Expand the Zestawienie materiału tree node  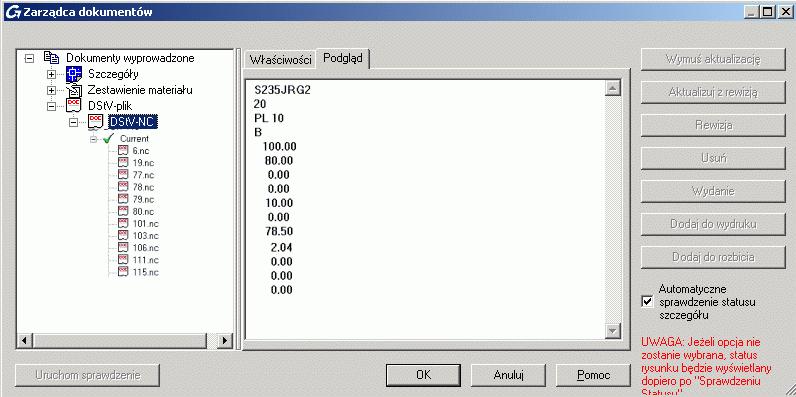[x=51, y=90]
